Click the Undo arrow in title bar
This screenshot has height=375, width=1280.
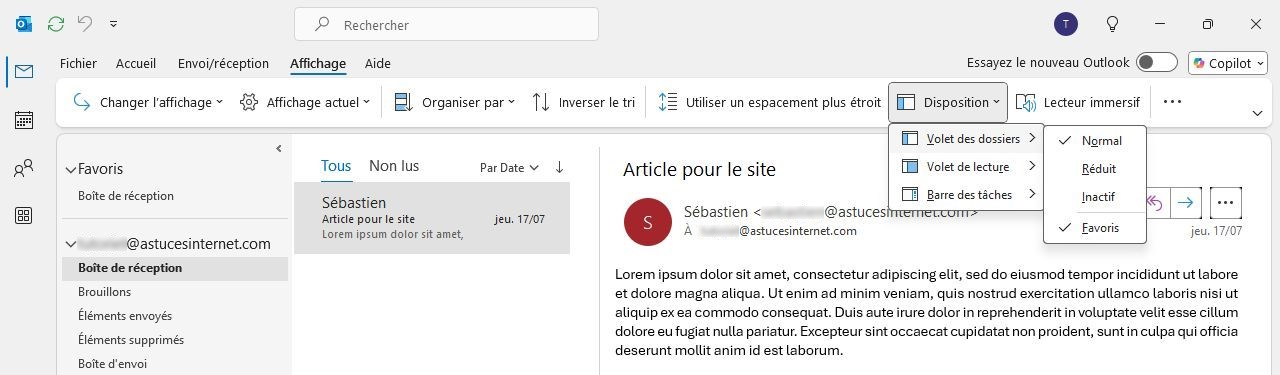(x=86, y=24)
